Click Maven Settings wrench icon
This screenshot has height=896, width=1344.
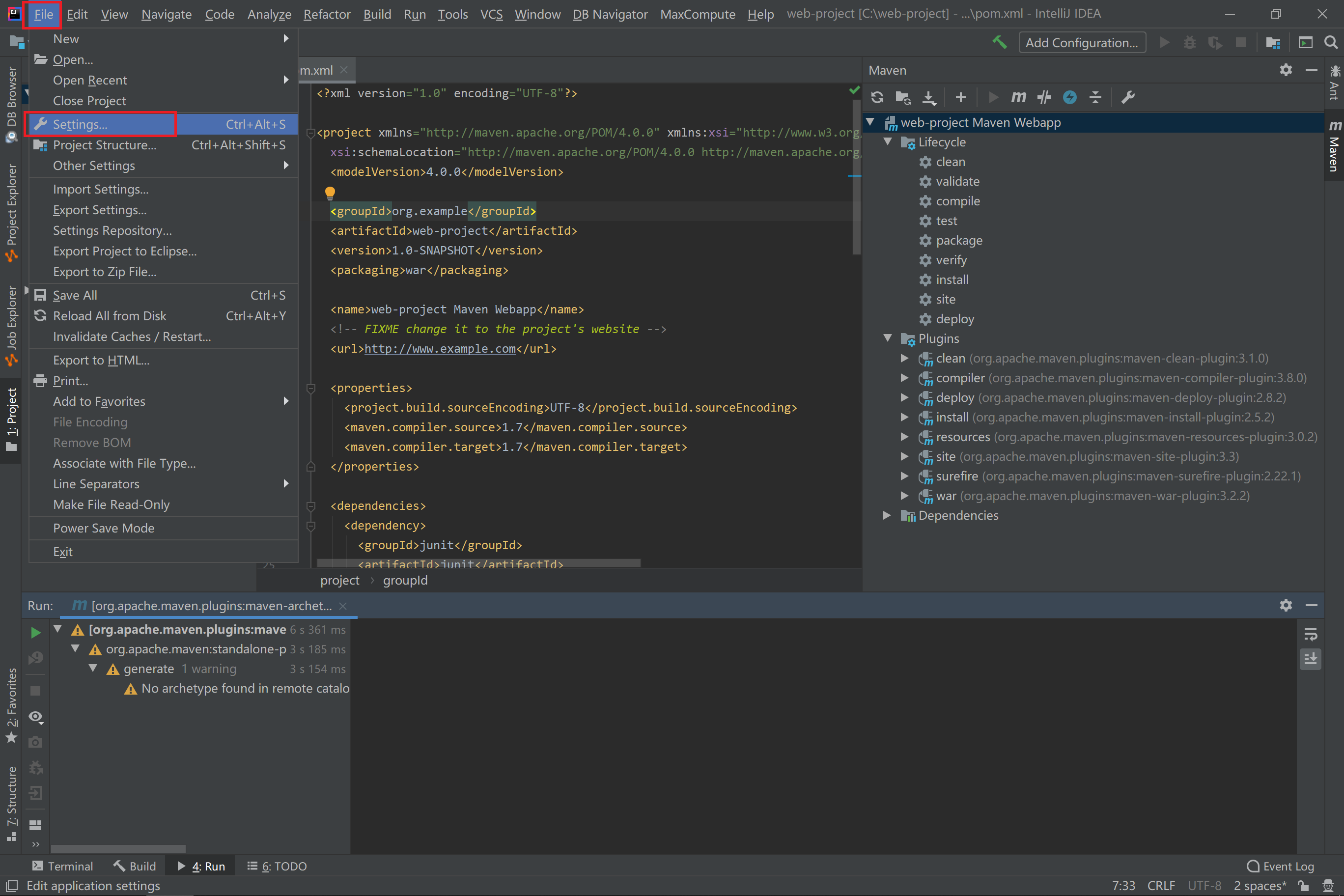(x=1127, y=97)
